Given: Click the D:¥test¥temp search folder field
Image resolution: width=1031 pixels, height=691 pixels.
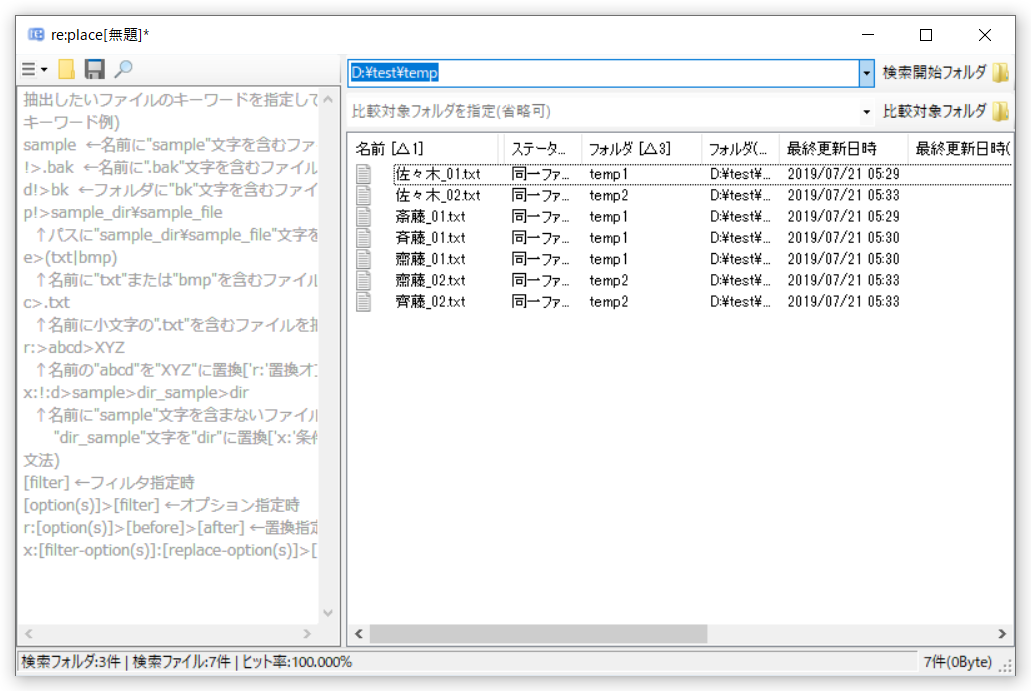Looking at the screenshot, I should 604,73.
